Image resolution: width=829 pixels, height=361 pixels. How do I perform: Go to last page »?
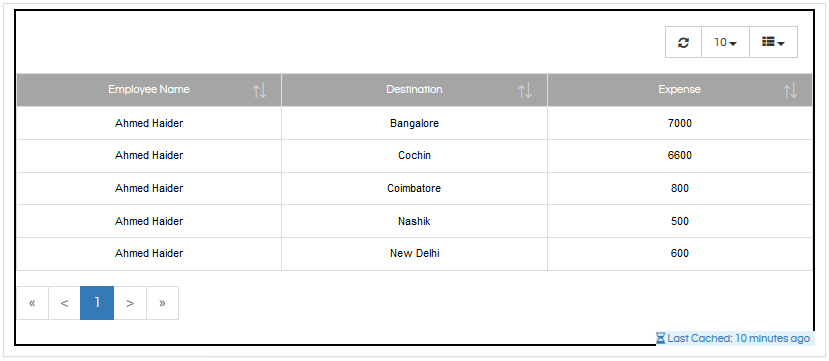point(162,303)
